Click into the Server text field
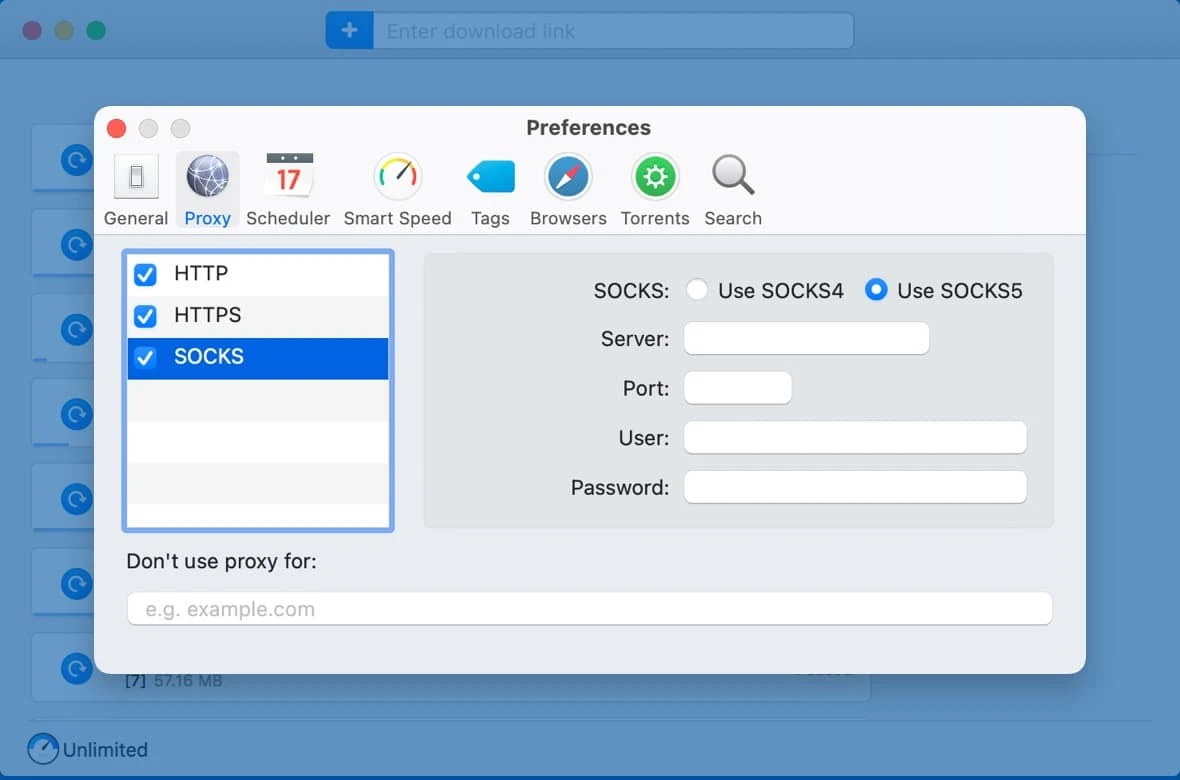 coord(806,339)
